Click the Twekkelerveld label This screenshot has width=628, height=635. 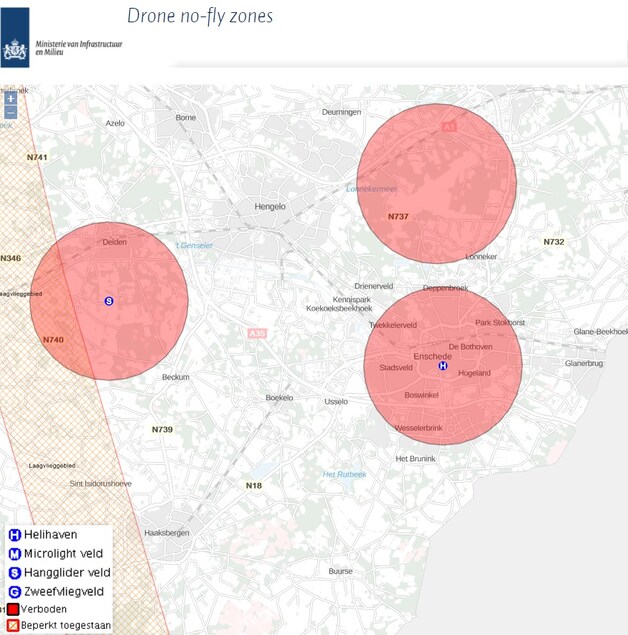coord(393,325)
